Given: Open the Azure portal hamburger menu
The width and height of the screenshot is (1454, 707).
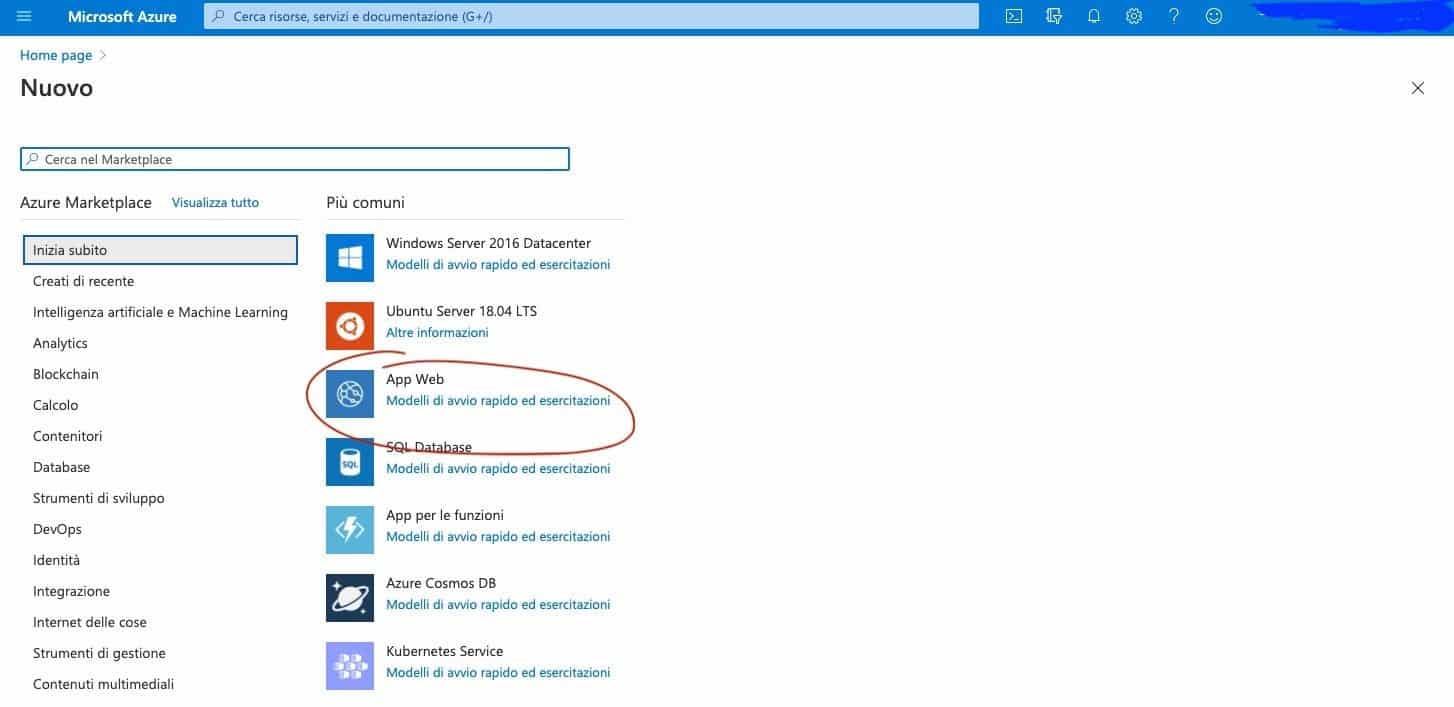Looking at the screenshot, I should 25,16.
